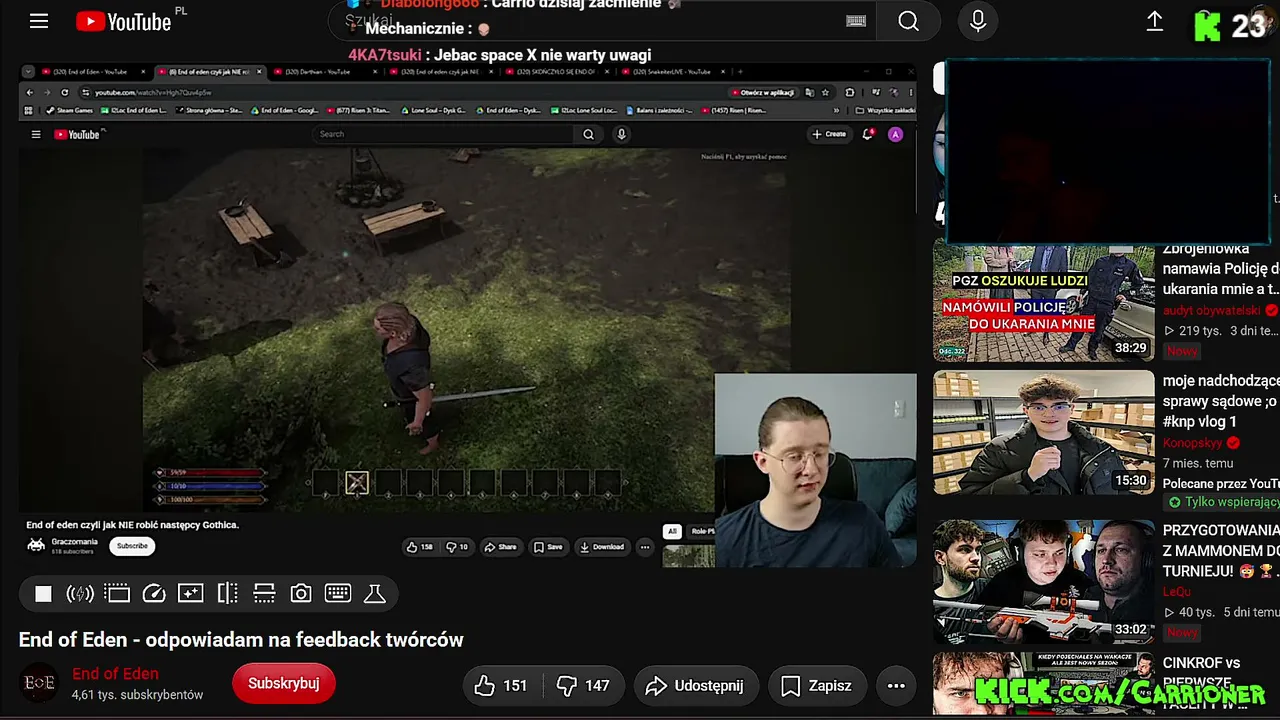Open the YouTube guide hamburger menu at top
Screen dimensions: 1280x720
click(x=39, y=21)
